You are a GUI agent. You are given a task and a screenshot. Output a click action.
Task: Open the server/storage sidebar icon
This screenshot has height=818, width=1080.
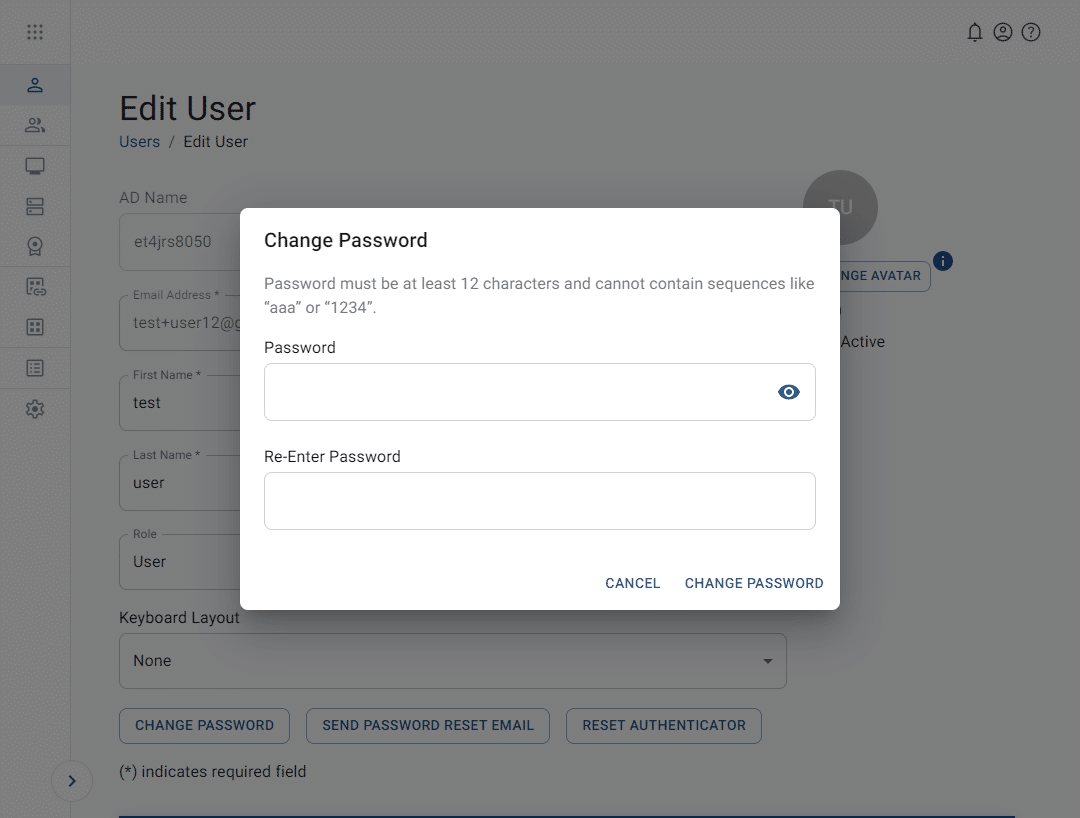pos(35,206)
